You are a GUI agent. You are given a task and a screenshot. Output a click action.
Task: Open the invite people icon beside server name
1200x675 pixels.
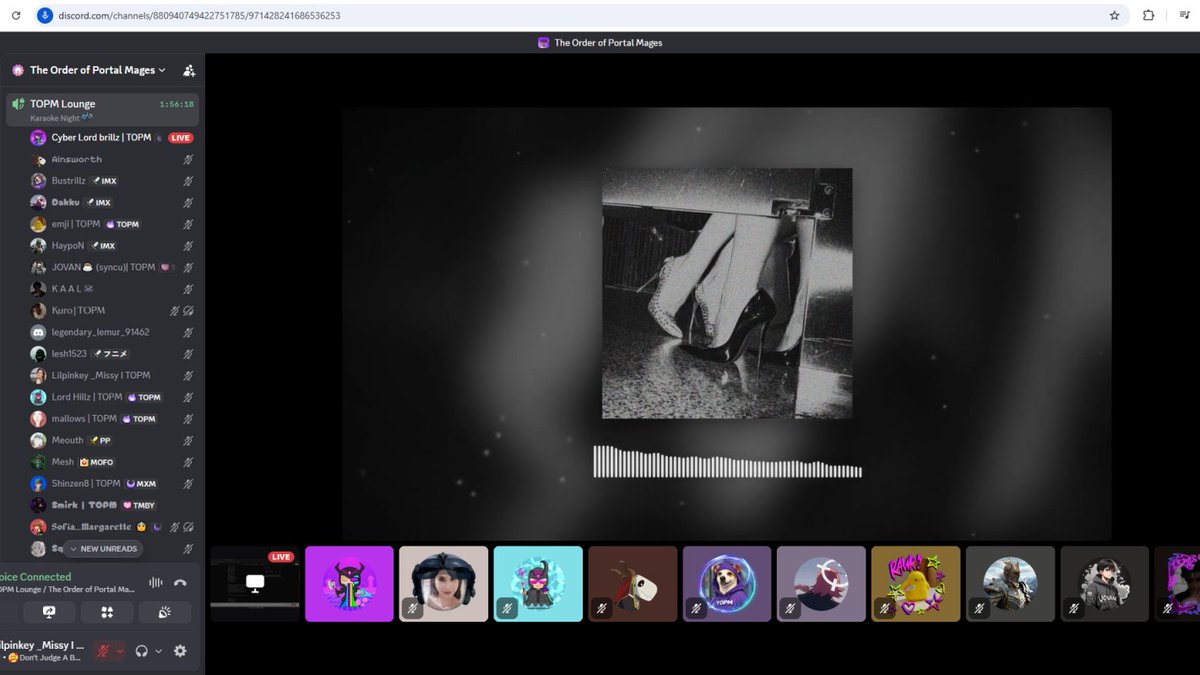click(189, 70)
